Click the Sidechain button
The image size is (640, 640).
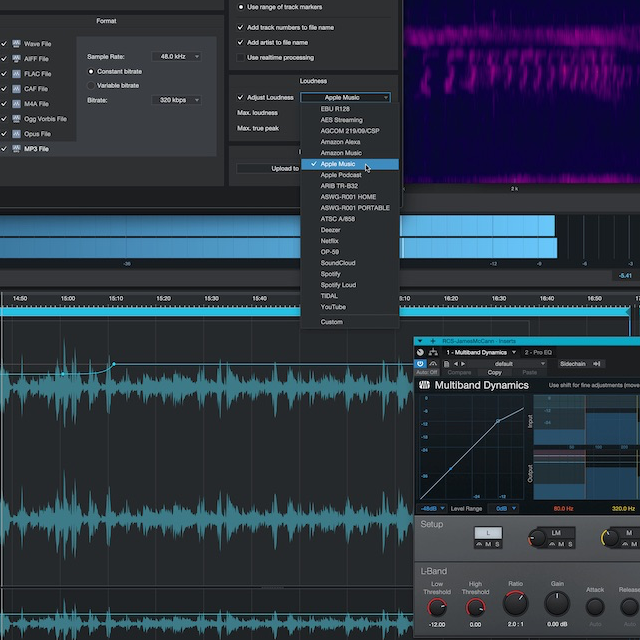pyautogui.click(x=573, y=364)
